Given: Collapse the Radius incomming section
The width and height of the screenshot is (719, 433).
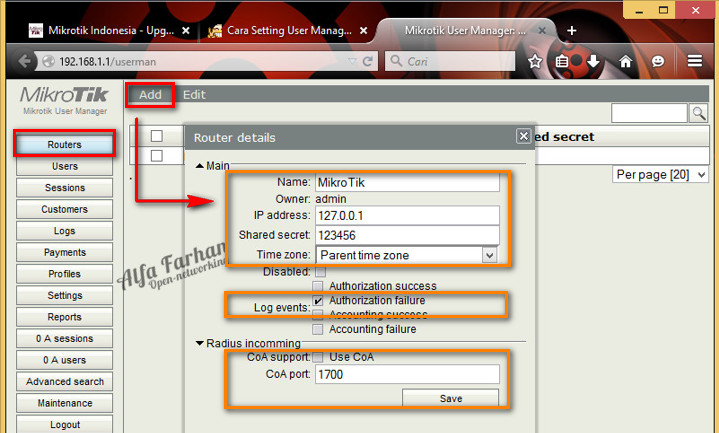Looking at the screenshot, I should pos(199,343).
